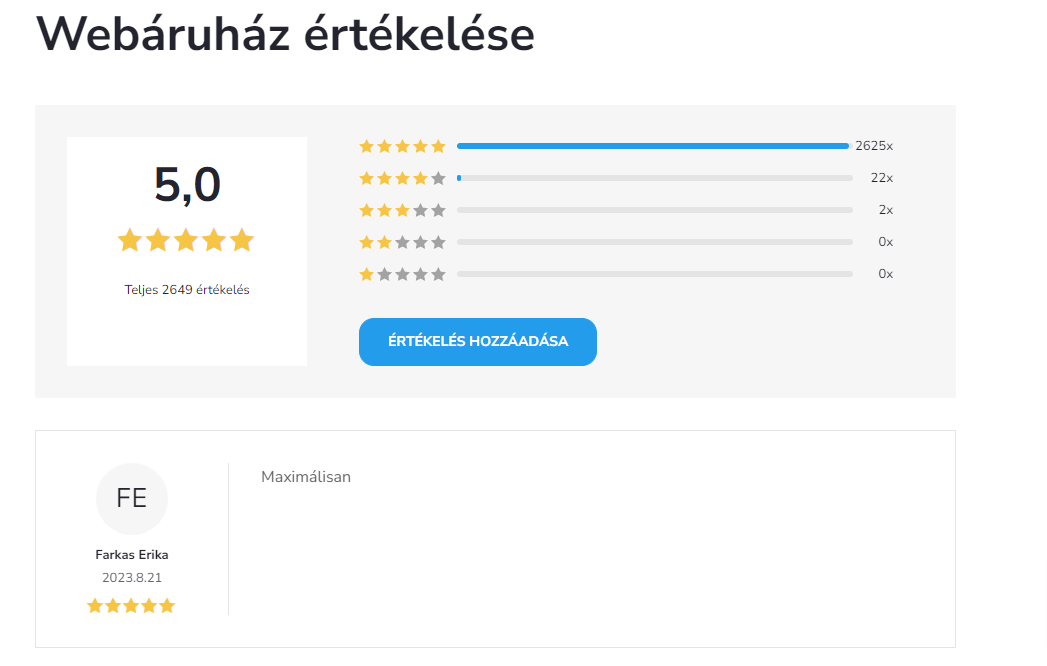Click the 3-star rating row stars

[402, 210]
